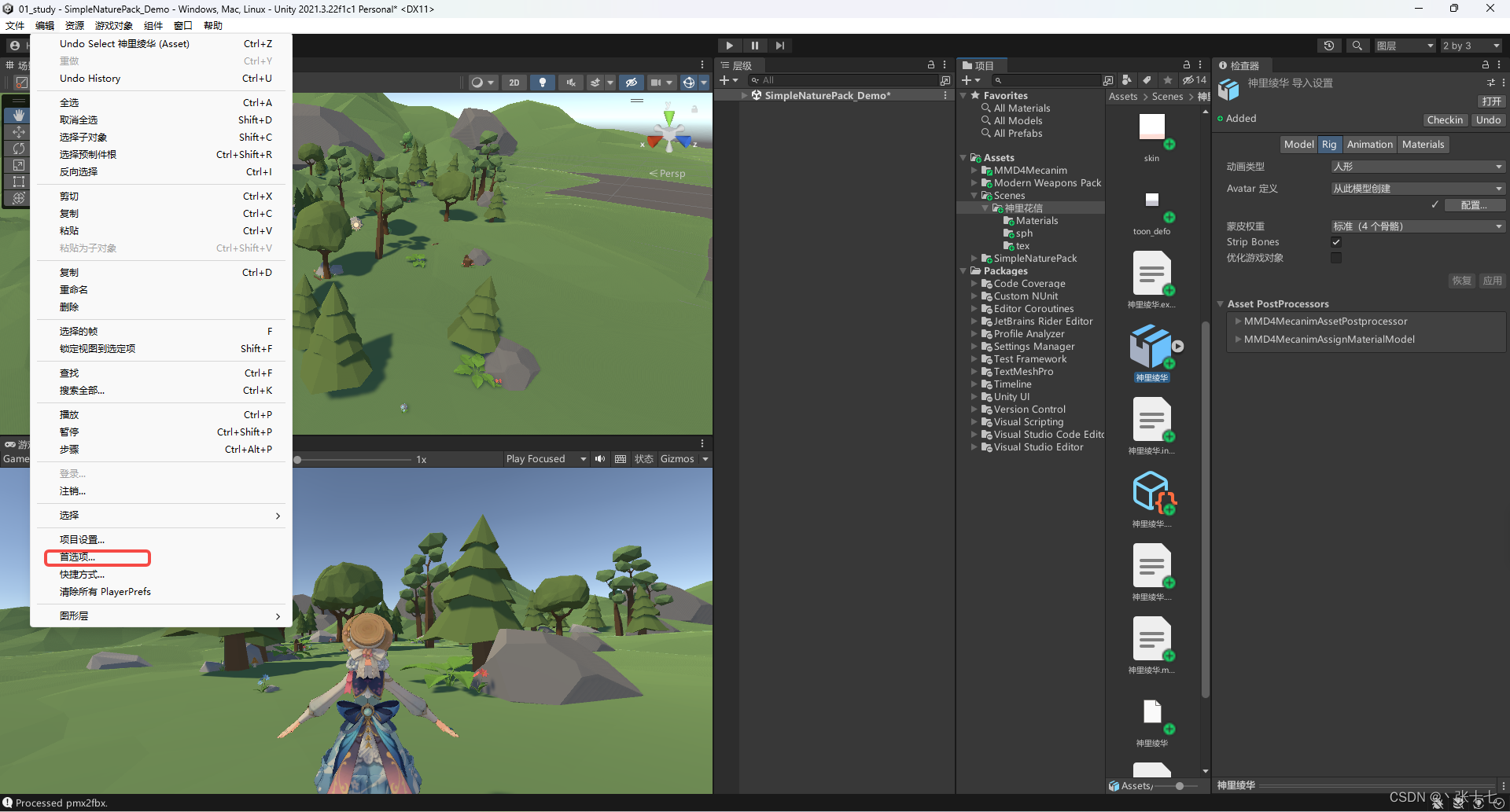
Task: Select Undo History menu item
Action: click(x=161, y=78)
